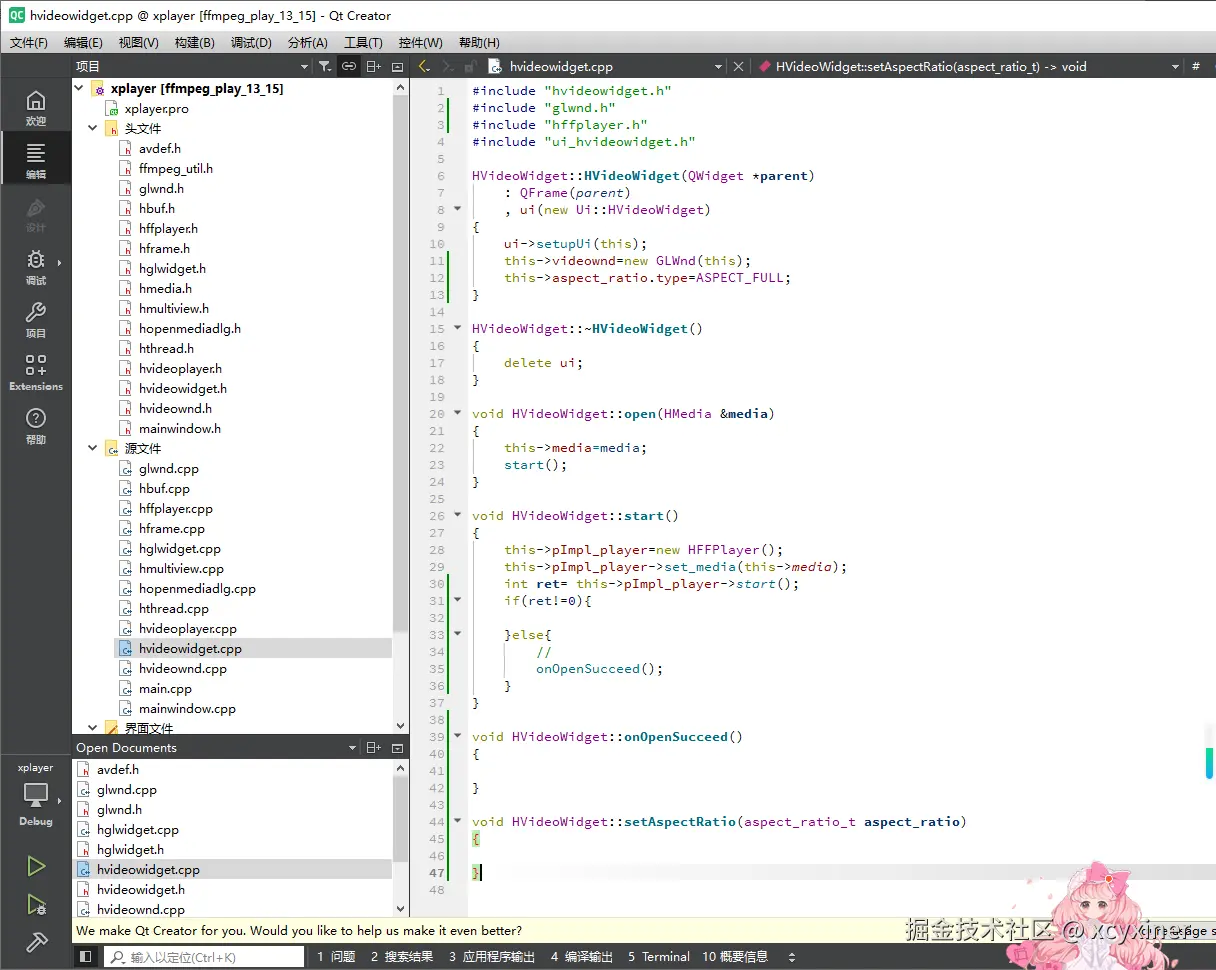This screenshot has height=970, width=1216.
Task: Open the xplayer Debug kit selector
Action: [x=36, y=795]
